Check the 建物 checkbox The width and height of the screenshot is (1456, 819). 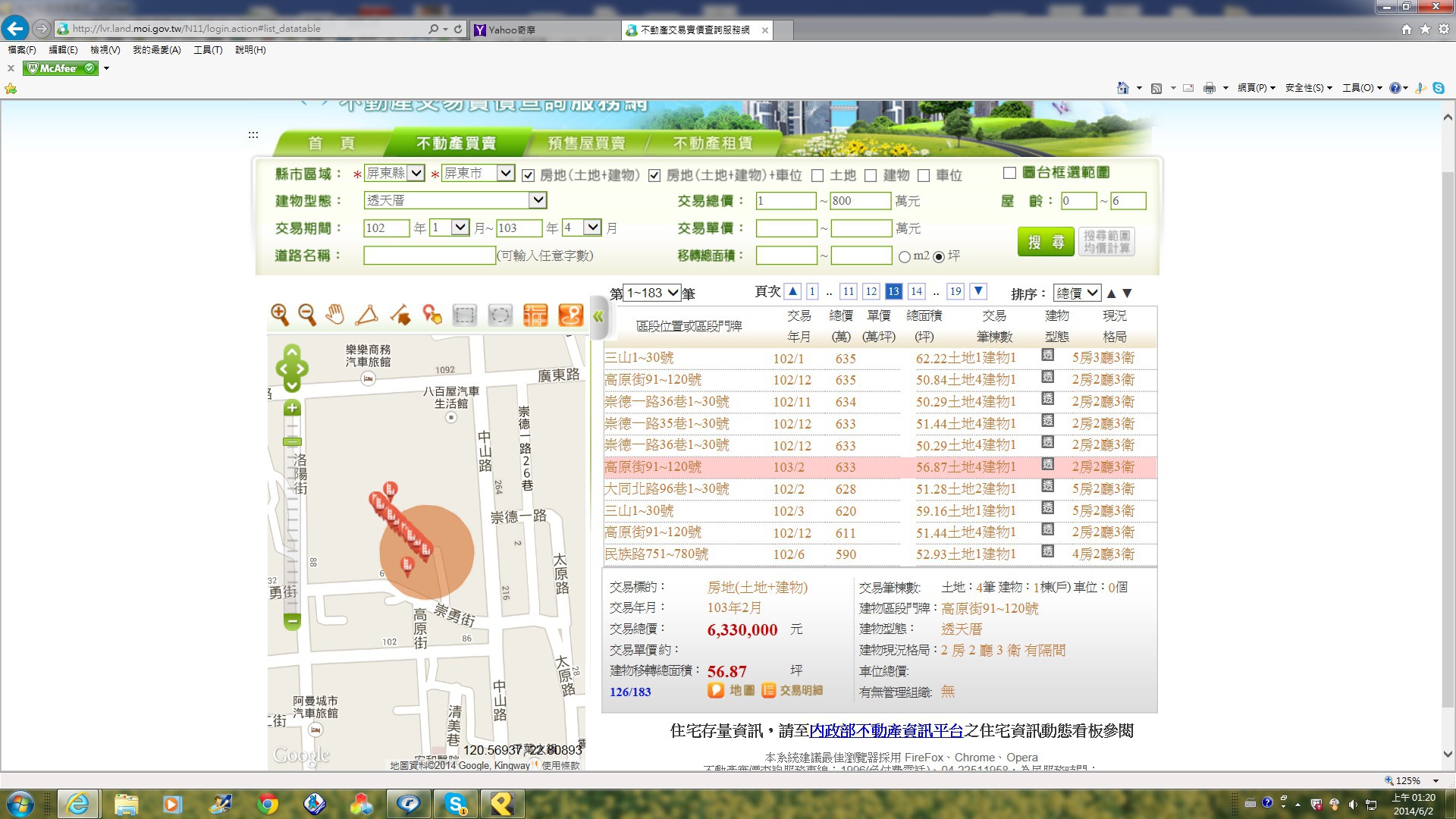pyautogui.click(x=871, y=175)
